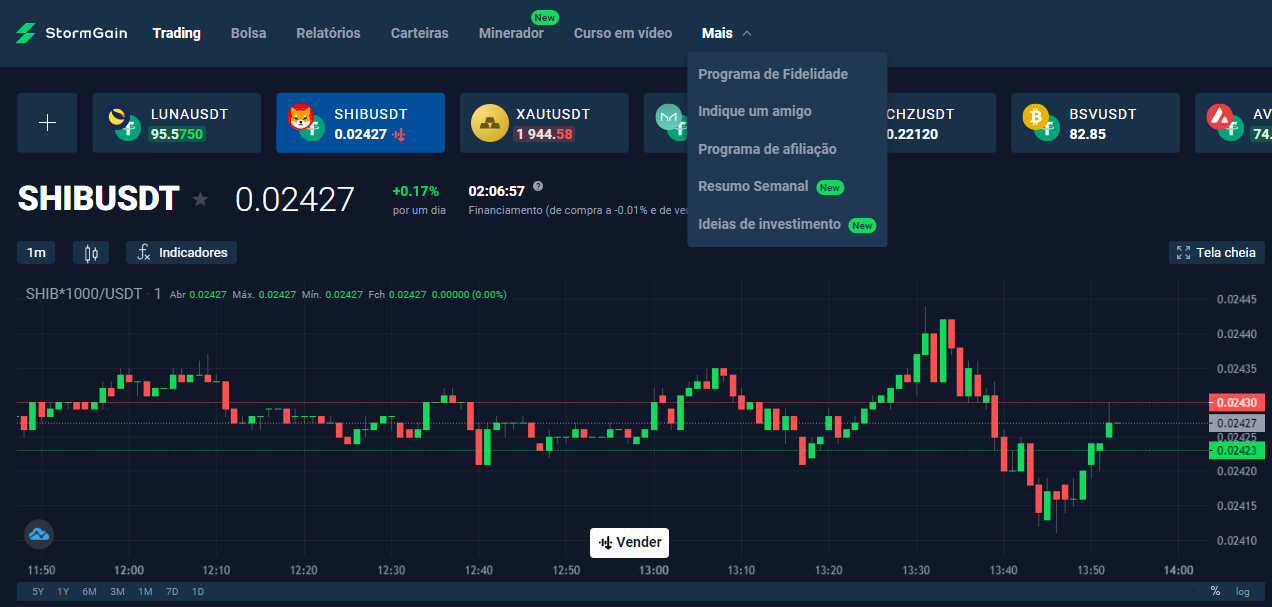The height and width of the screenshot is (607, 1272).
Task: Click the Fullscreen expand arrows icon
Action: [x=1184, y=253]
